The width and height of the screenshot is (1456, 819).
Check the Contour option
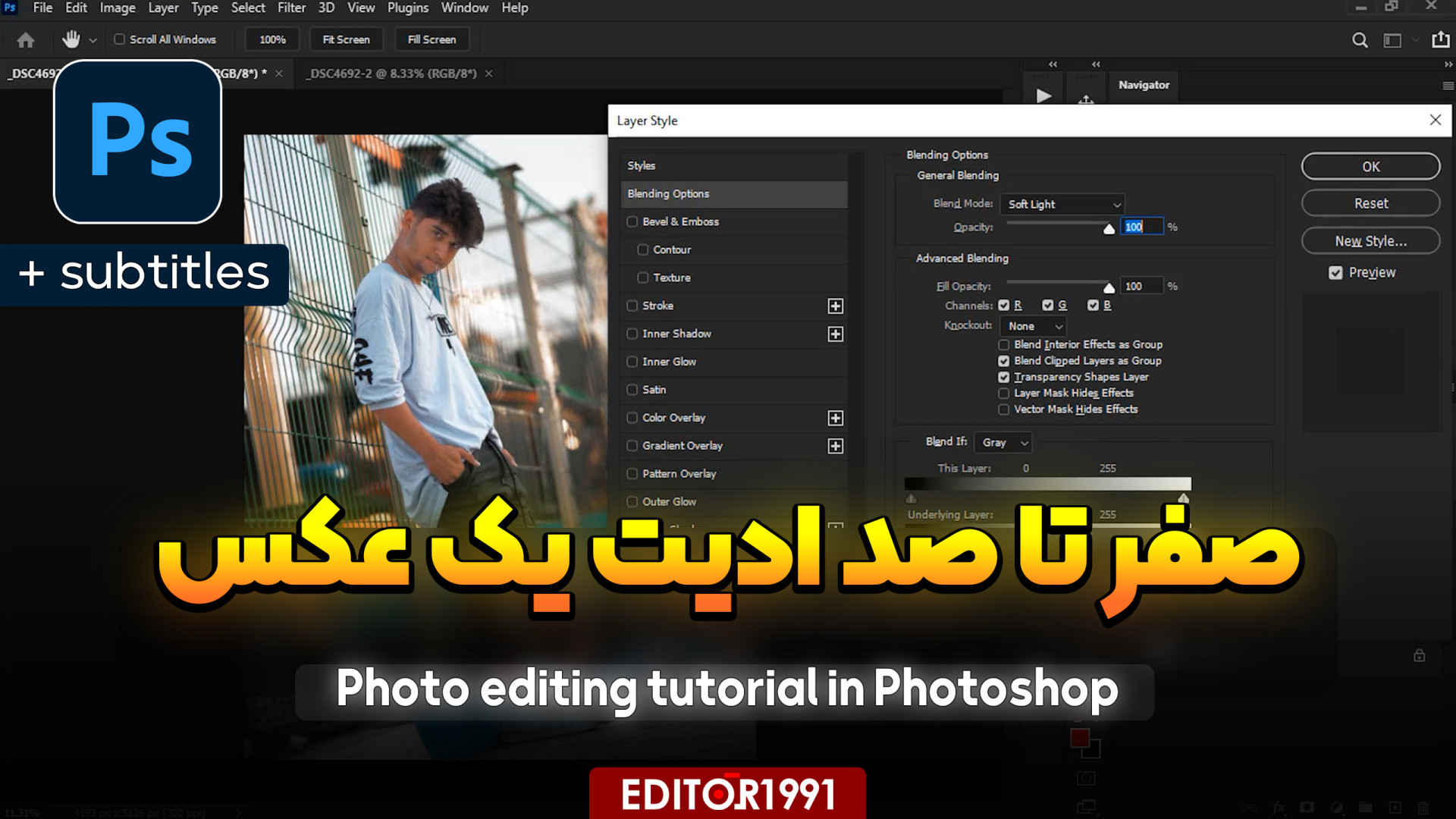[642, 249]
